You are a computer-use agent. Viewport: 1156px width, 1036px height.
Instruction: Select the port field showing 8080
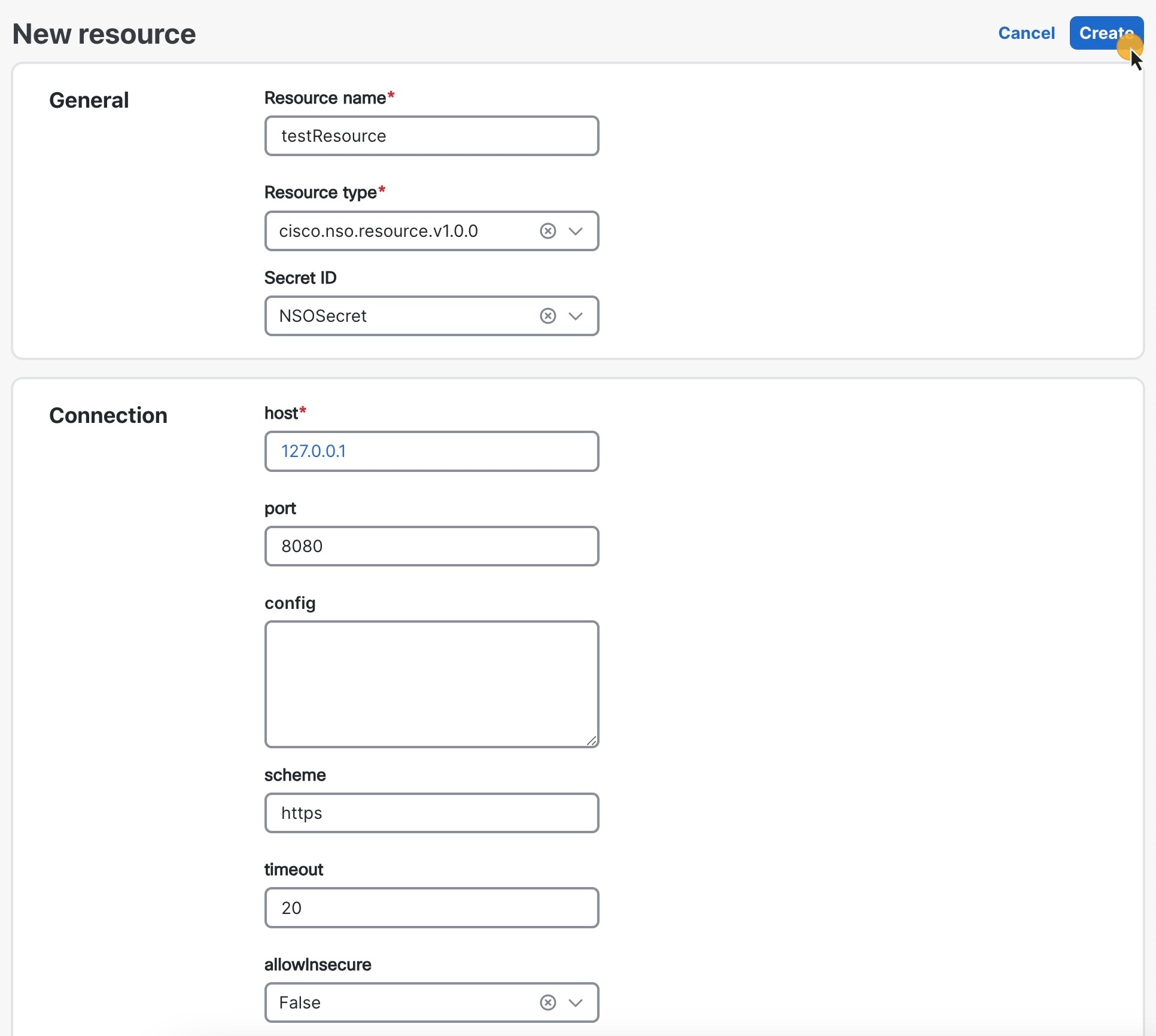point(431,546)
